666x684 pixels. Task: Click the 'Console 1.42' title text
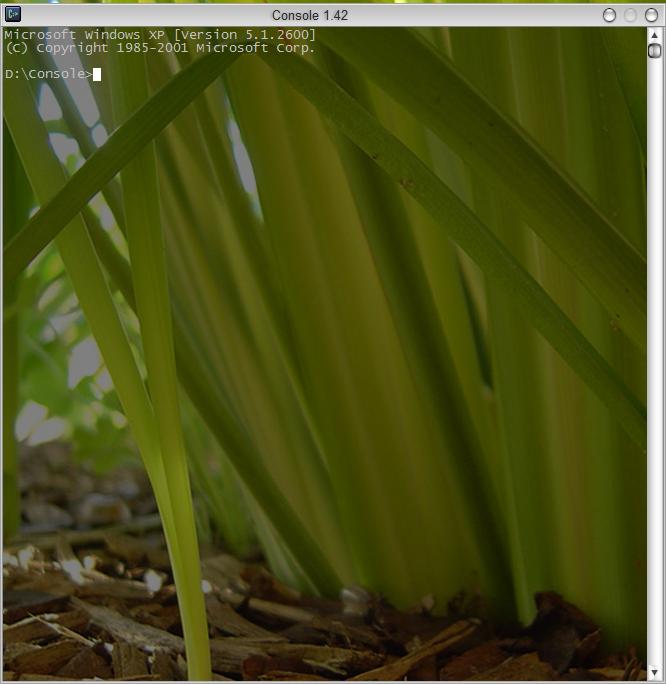tap(310, 15)
